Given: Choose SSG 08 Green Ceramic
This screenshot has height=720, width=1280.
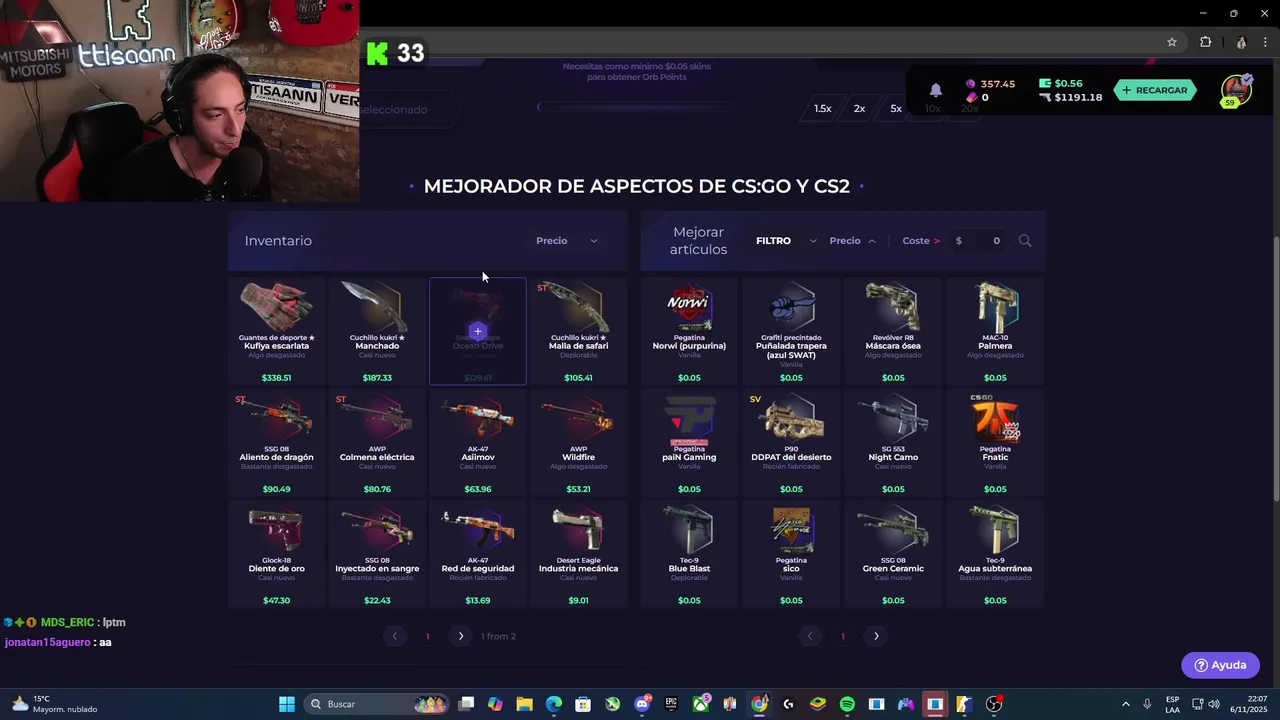Looking at the screenshot, I should 893,554.
